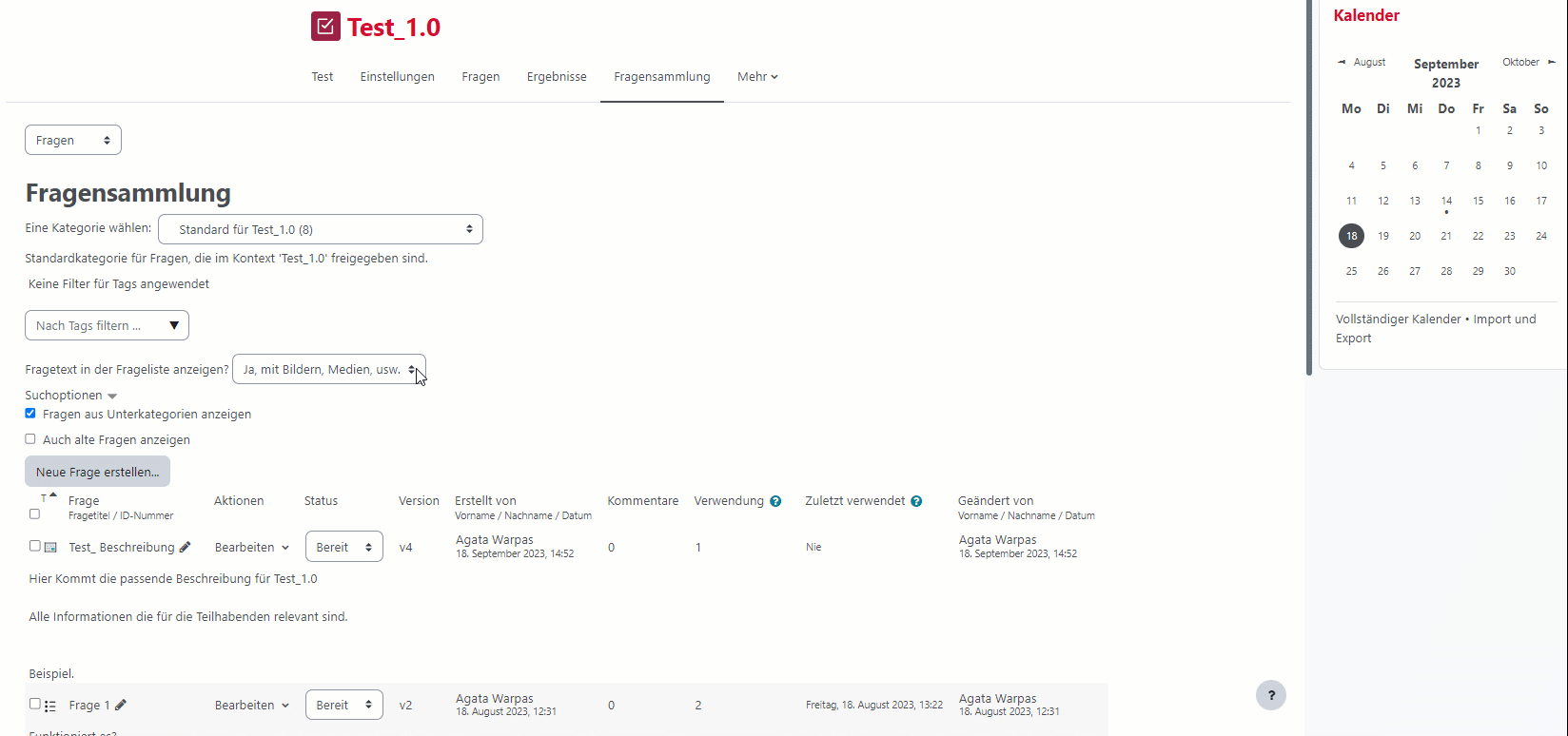This screenshot has width=1568, height=736.
Task: Open the Mehr menu tab
Action: click(x=757, y=77)
